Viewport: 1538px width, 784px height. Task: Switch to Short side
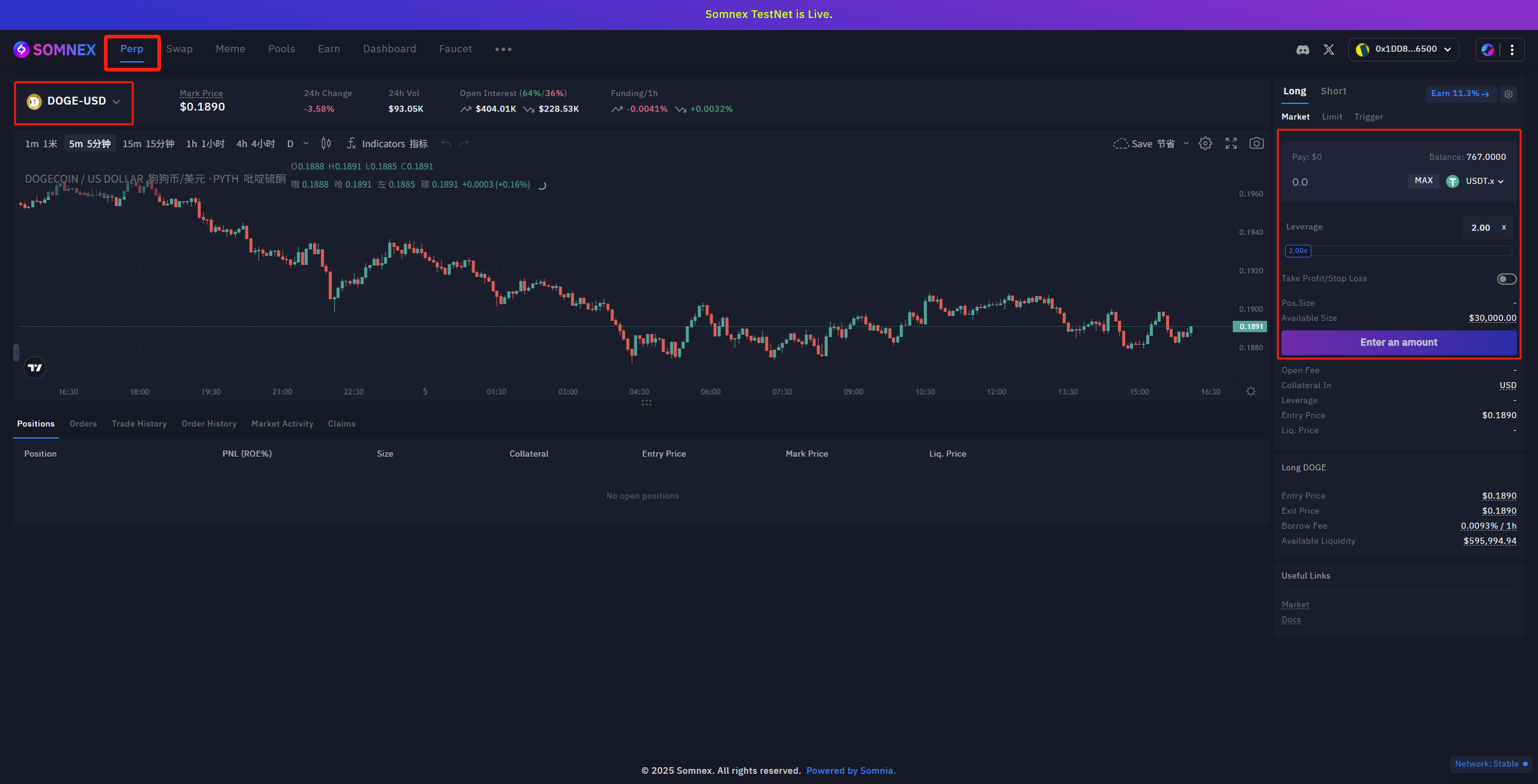pyautogui.click(x=1333, y=91)
